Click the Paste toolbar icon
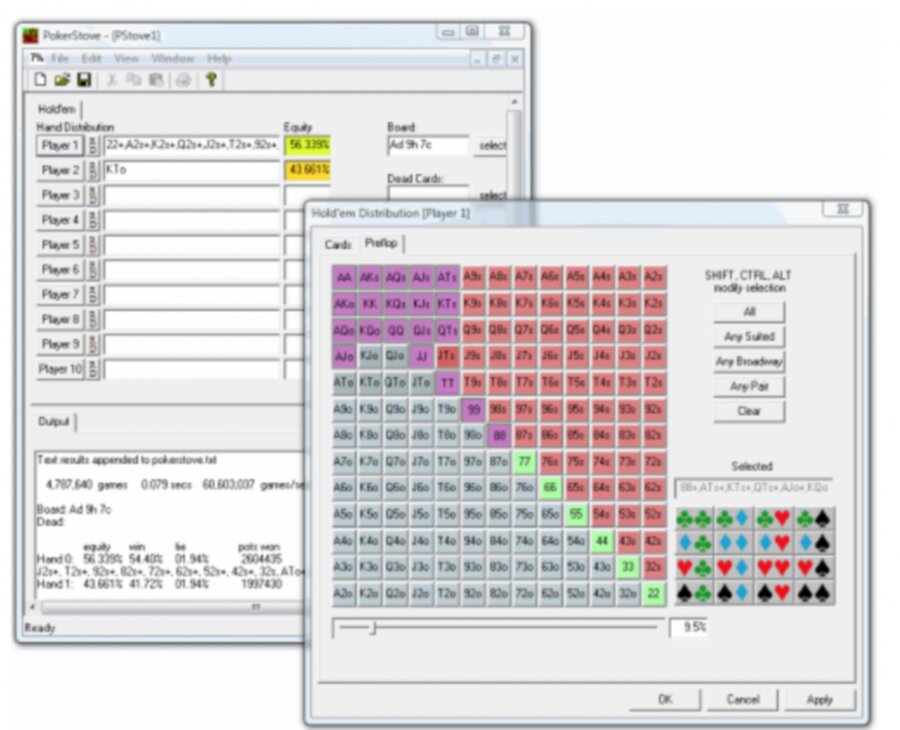900x730 pixels. 157,78
